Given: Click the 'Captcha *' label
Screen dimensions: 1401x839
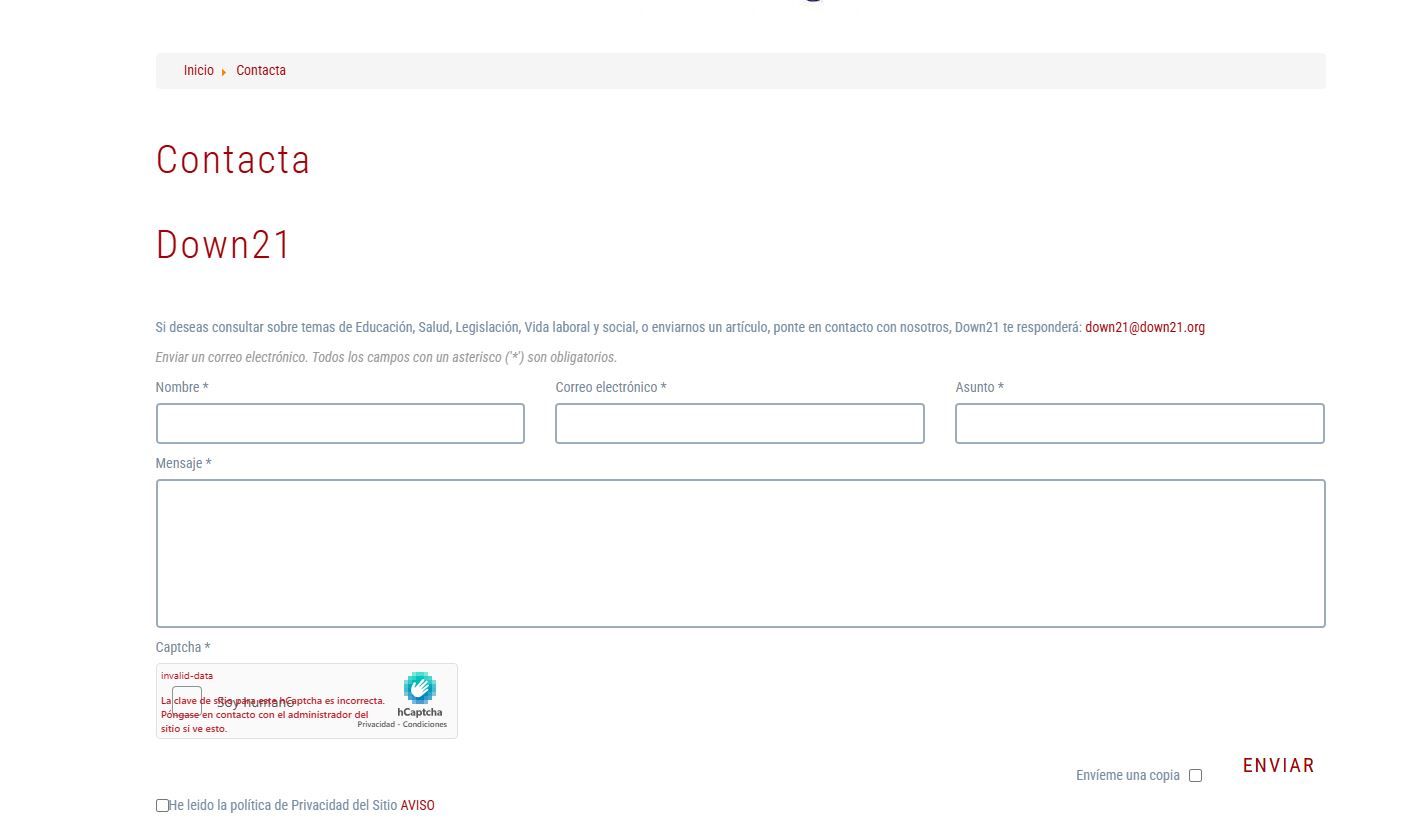Looking at the screenshot, I should click(183, 648).
